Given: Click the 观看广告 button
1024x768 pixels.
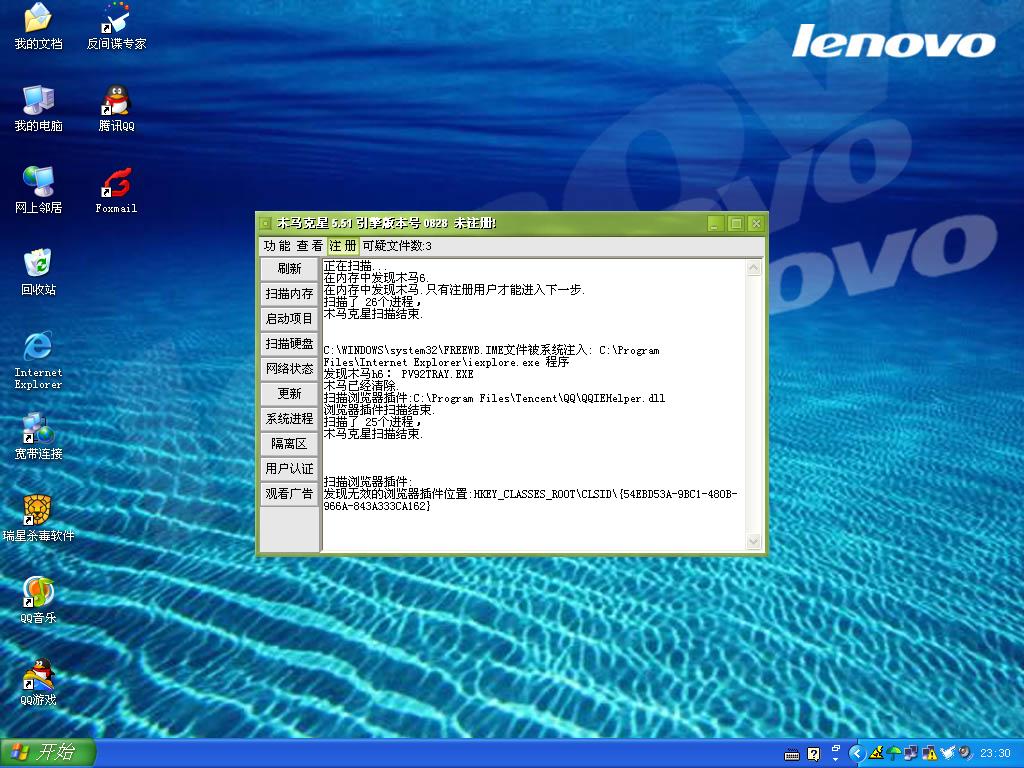Looking at the screenshot, I should 289,494.
